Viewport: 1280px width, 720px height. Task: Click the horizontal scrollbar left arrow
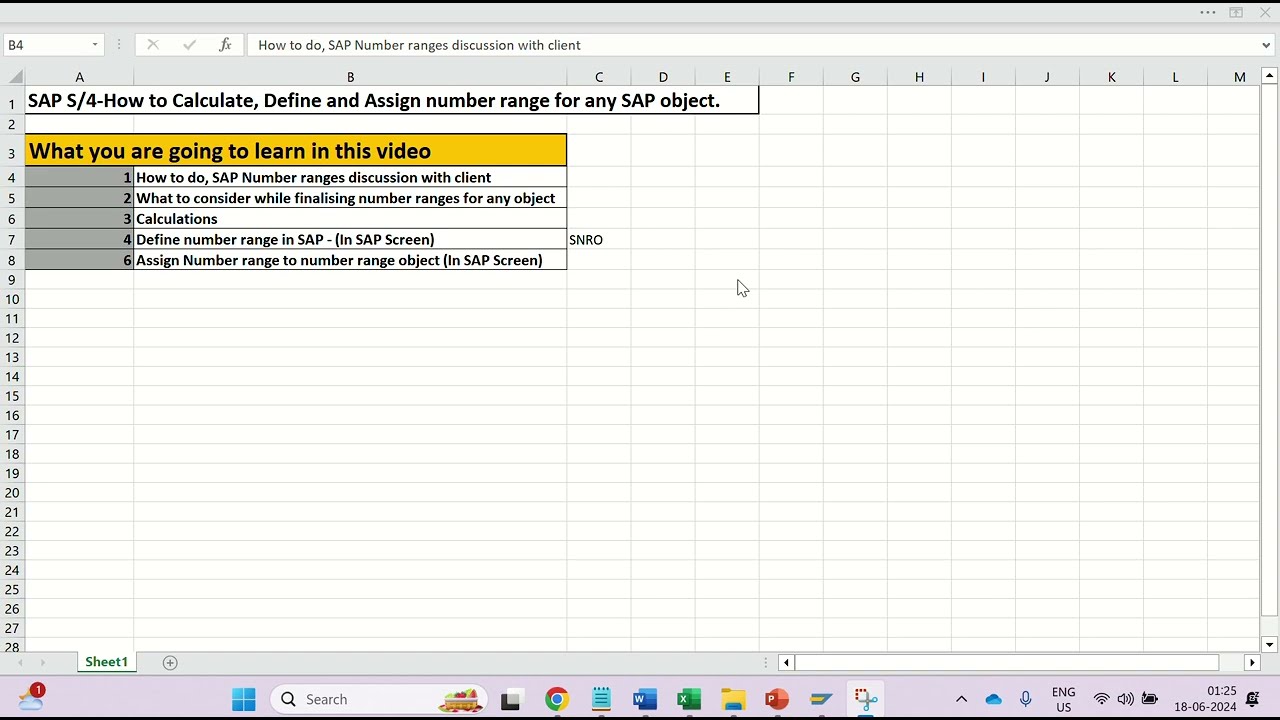tap(786, 662)
